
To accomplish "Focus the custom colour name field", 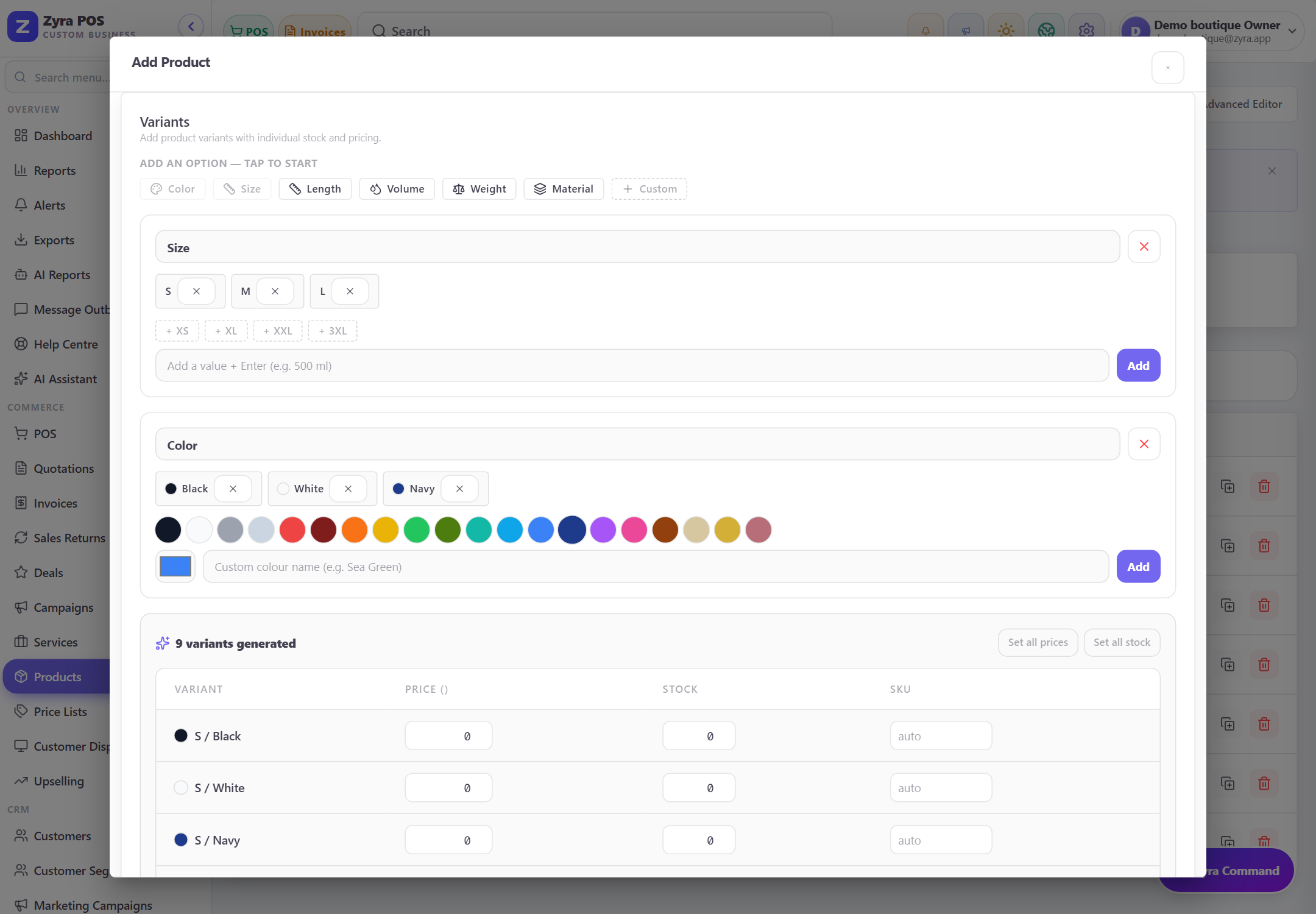I will pyautogui.click(x=656, y=567).
